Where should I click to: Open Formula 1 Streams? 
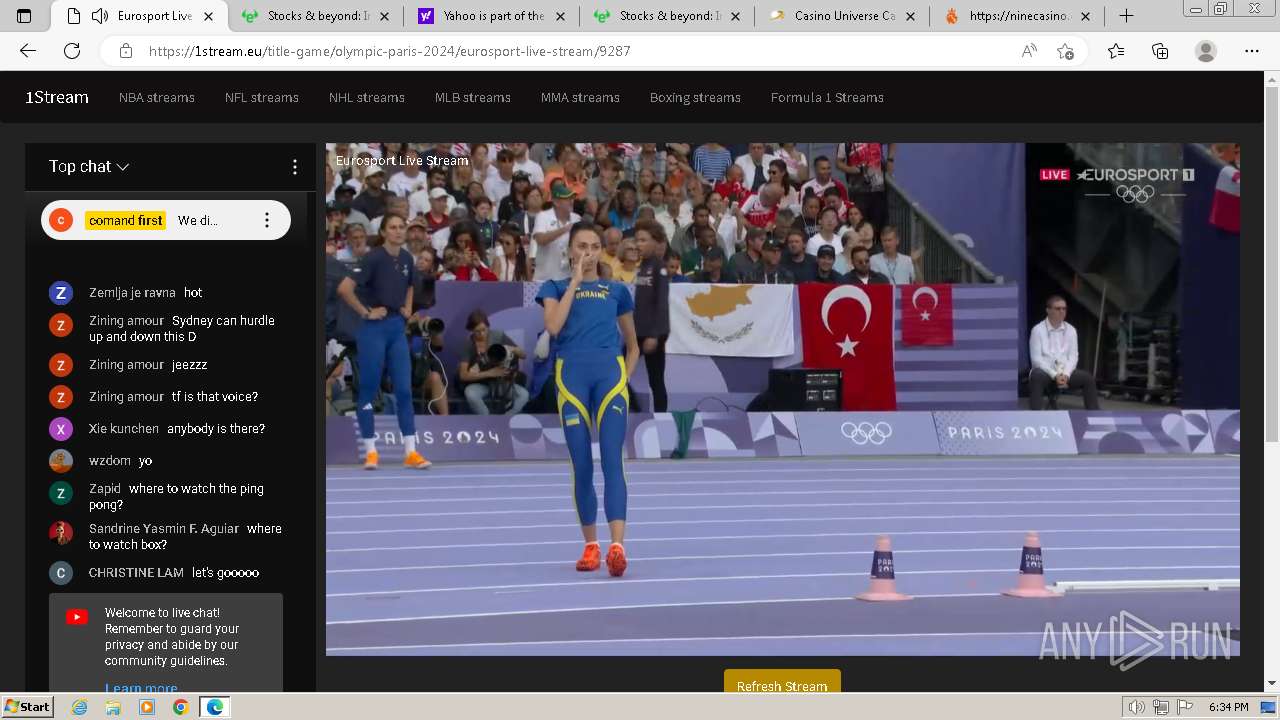[827, 97]
